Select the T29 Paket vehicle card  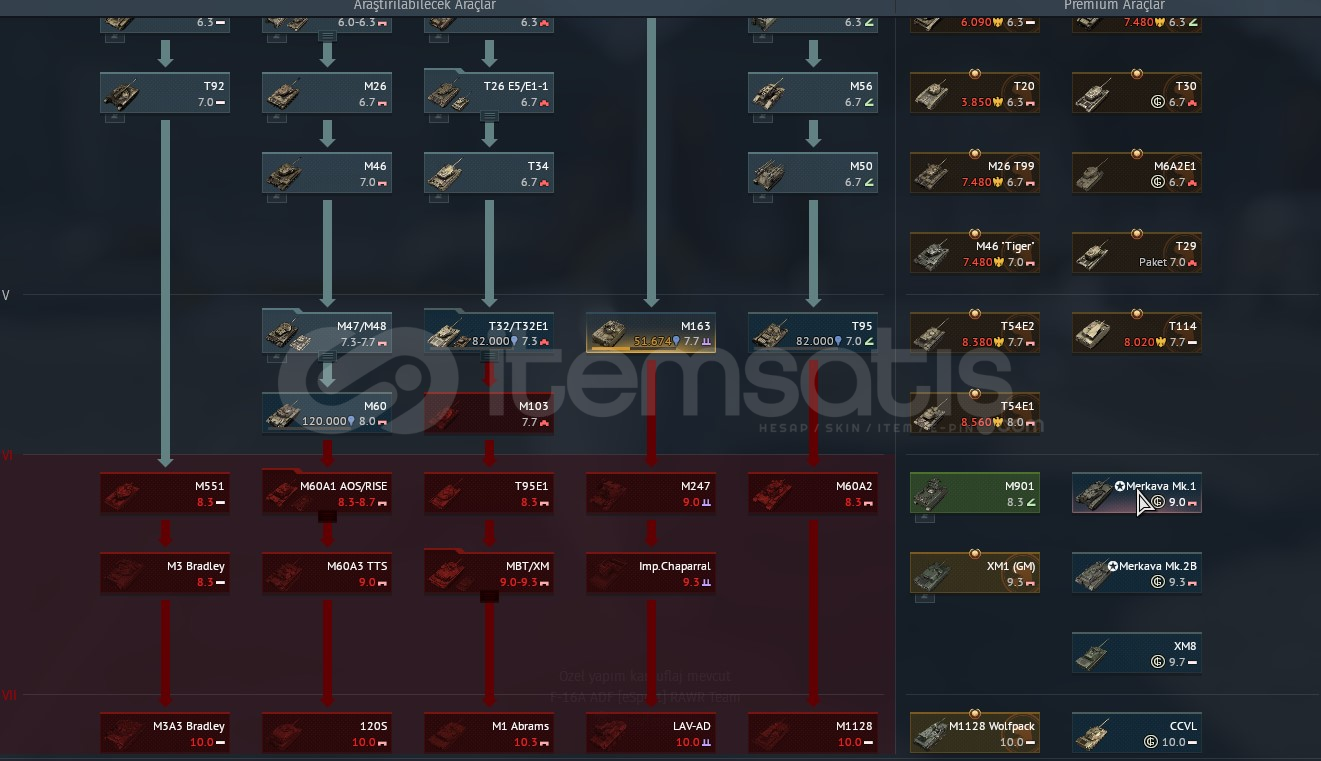click(1137, 253)
